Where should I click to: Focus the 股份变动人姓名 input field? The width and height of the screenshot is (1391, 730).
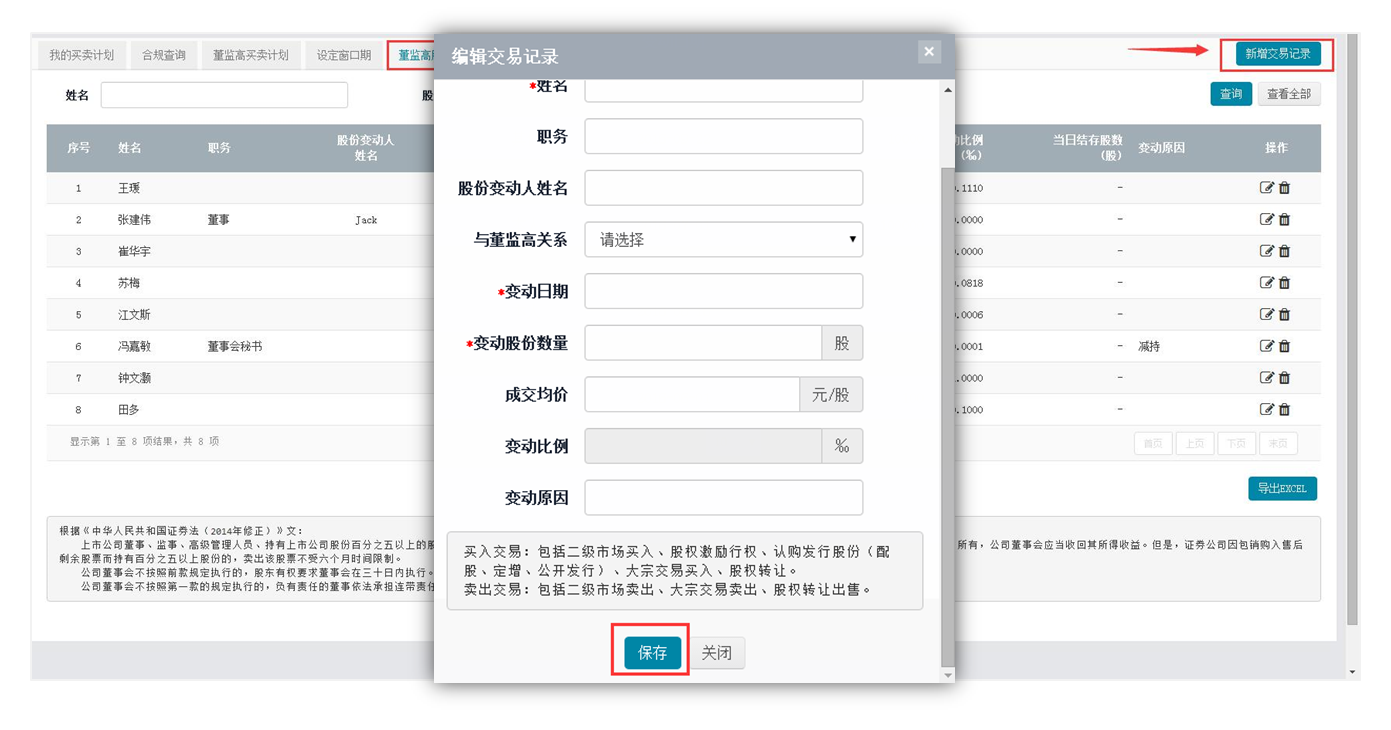click(x=723, y=188)
